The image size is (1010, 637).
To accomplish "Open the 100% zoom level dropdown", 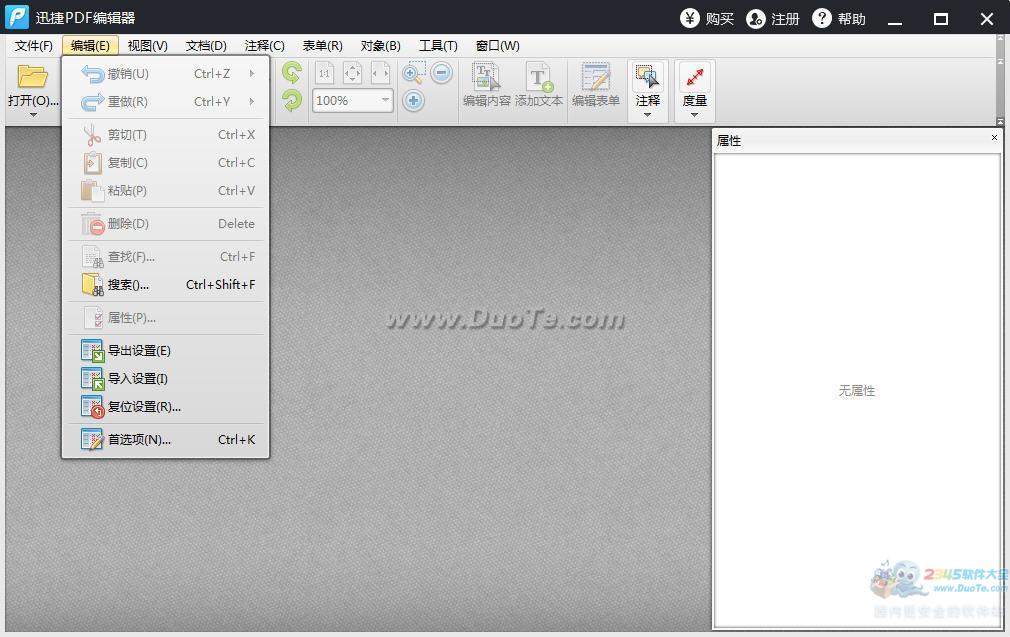I will [x=385, y=100].
